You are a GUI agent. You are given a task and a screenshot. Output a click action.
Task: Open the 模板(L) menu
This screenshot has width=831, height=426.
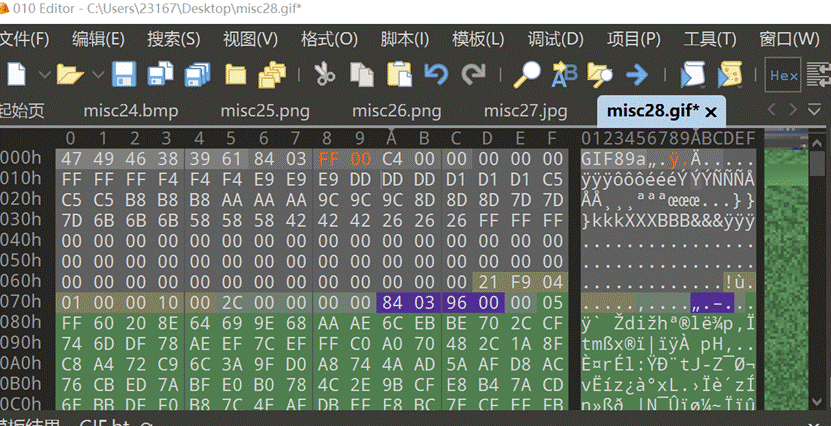coord(478,39)
